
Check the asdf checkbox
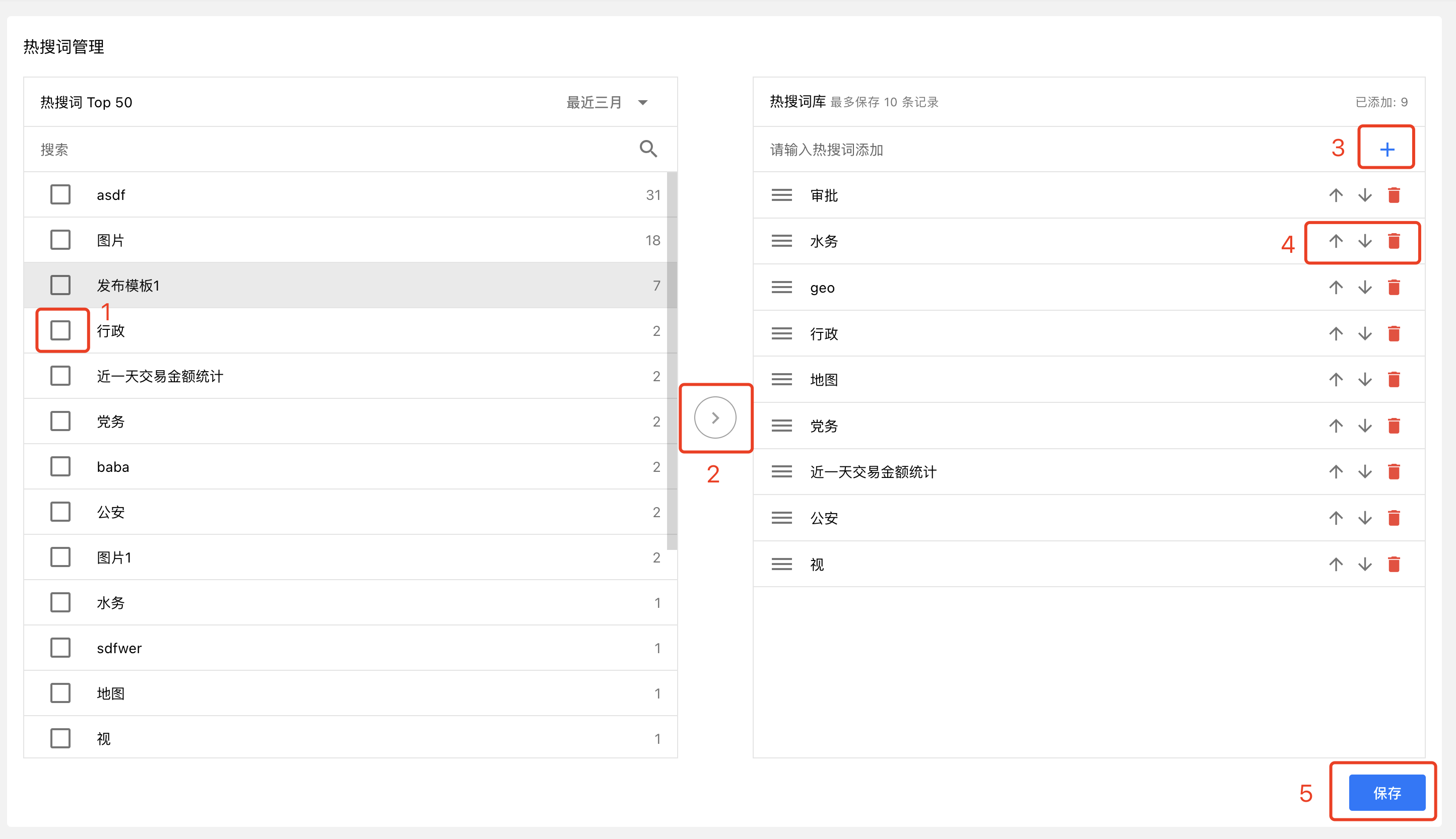pyautogui.click(x=60, y=195)
